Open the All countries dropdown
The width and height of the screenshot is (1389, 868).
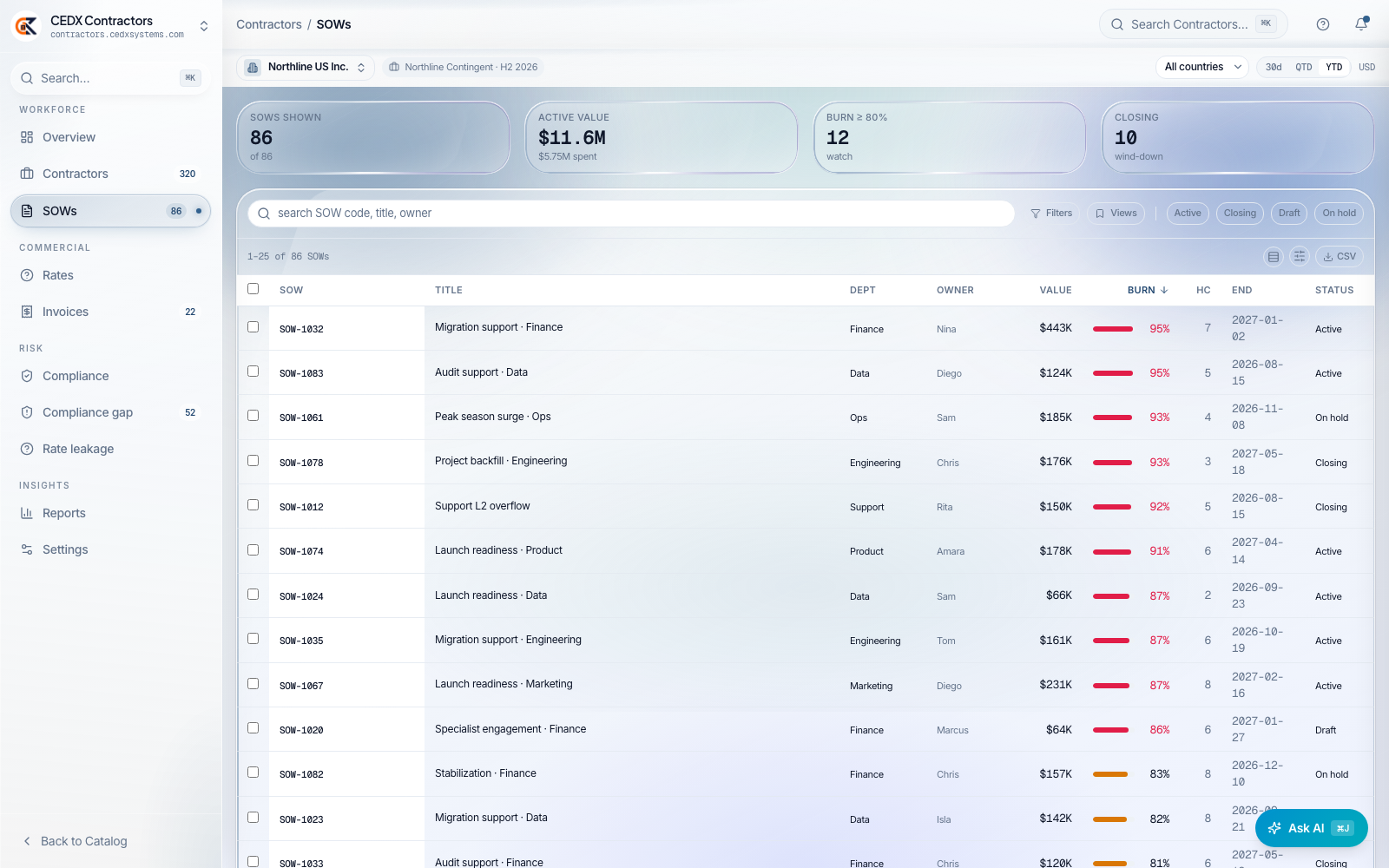[x=1202, y=67]
